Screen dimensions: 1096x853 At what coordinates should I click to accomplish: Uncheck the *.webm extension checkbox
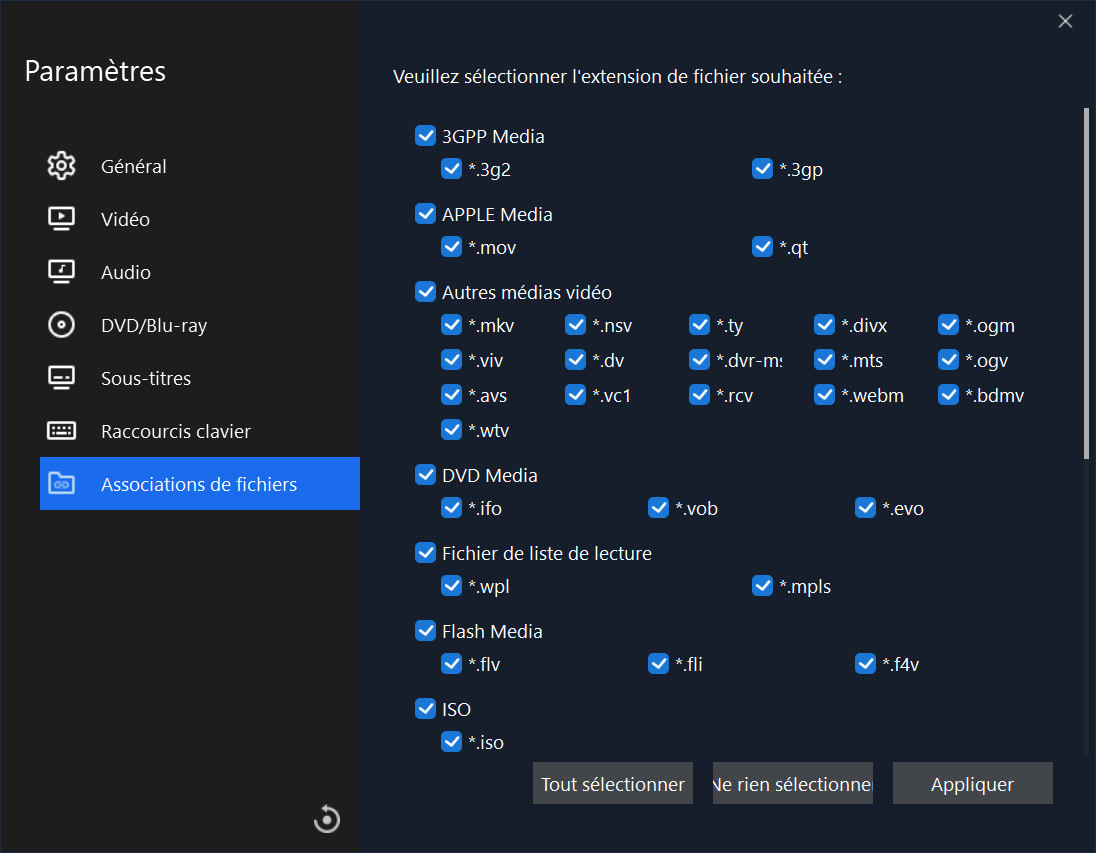click(x=824, y=395)
